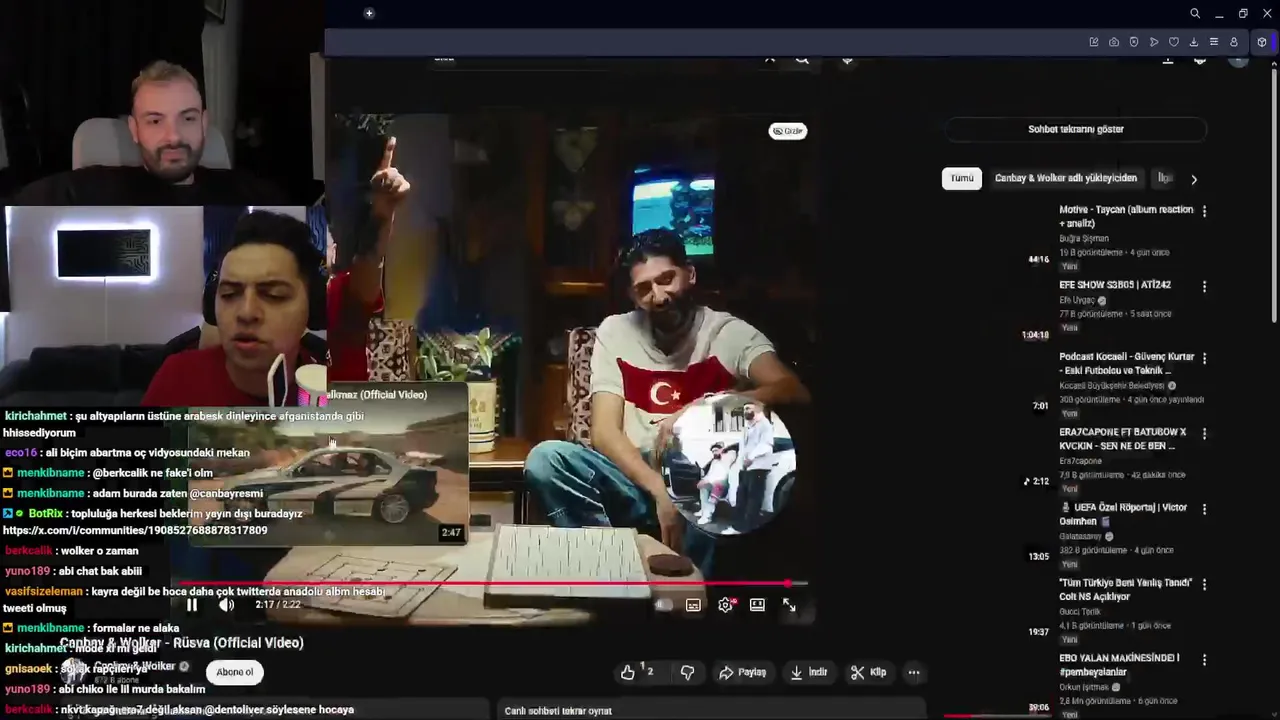This screenshot has width=1280, height=720.
Task: Open new tab with plus icon
Action: 369,13
